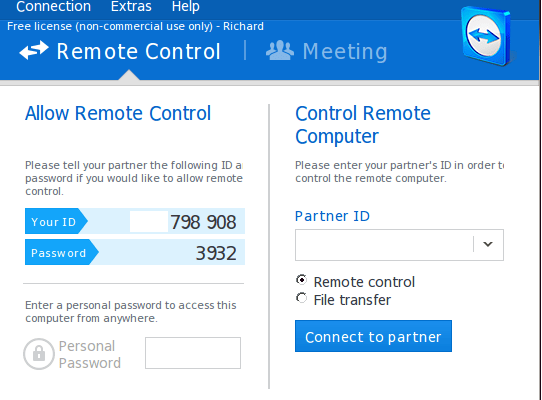Switch to the Meeting tab
The height and width of the screenshot is (400, 542).
[x=327, y=51]
